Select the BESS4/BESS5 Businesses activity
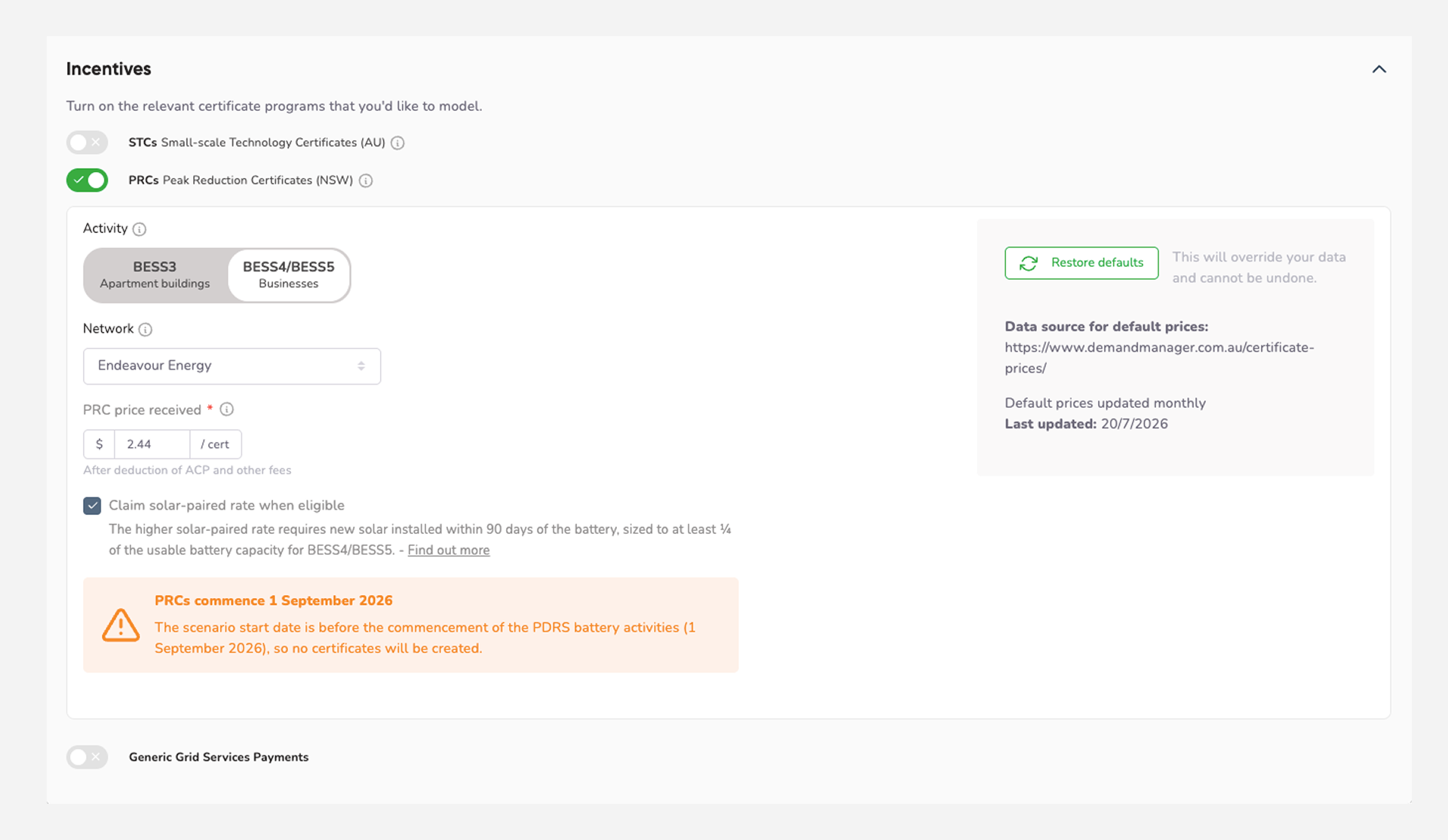The image size is (1448, 840). click(x=289, y=275)
